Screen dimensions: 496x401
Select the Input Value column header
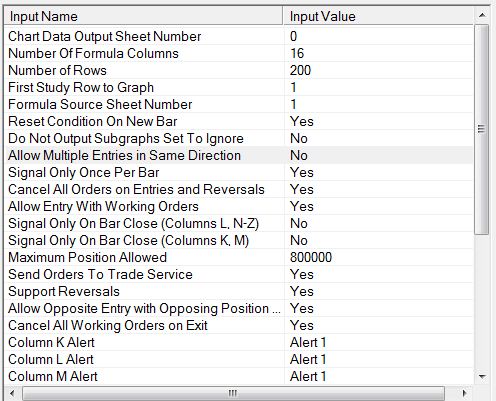pyautogui.click(x=378, y=16)
